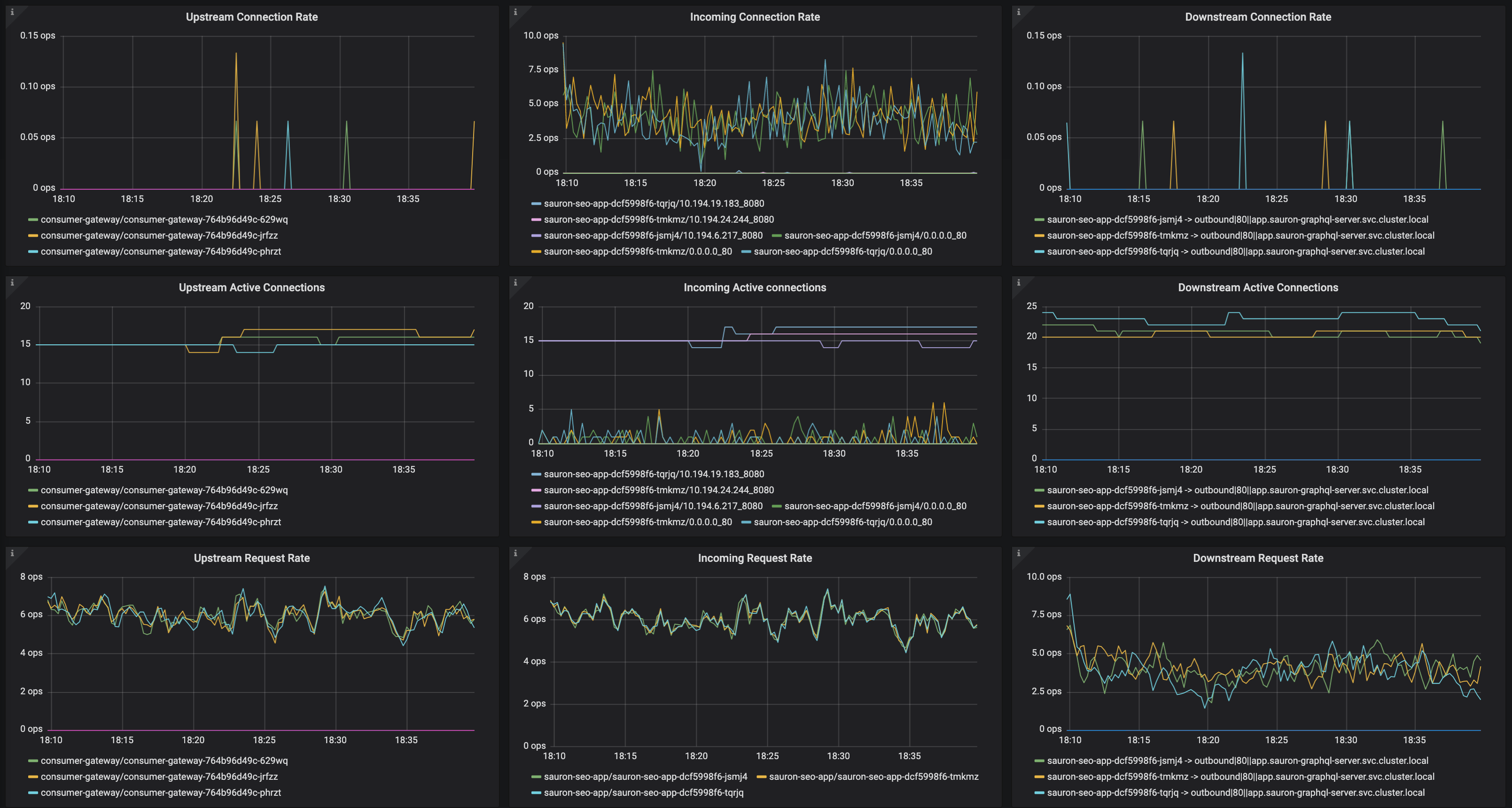Toggle the 629wq series in Upstream Connection Rate legend
The image size is (1512, 808).
click(164, 219)
